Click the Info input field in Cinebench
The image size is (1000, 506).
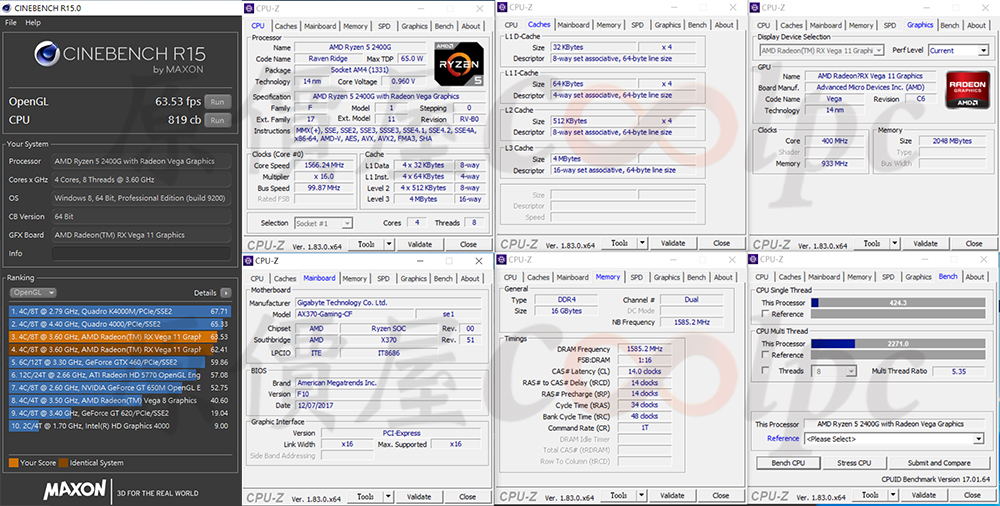pyautogui.click(x=141, y=253)
